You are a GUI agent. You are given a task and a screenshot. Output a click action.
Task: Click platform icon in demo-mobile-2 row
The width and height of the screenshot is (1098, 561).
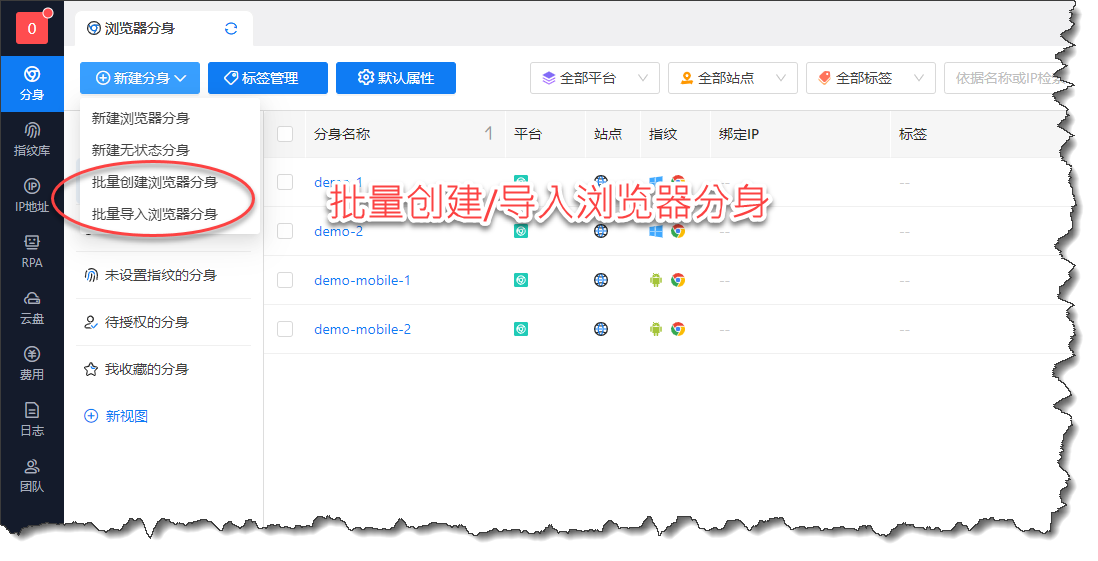[x=520, y=329]
